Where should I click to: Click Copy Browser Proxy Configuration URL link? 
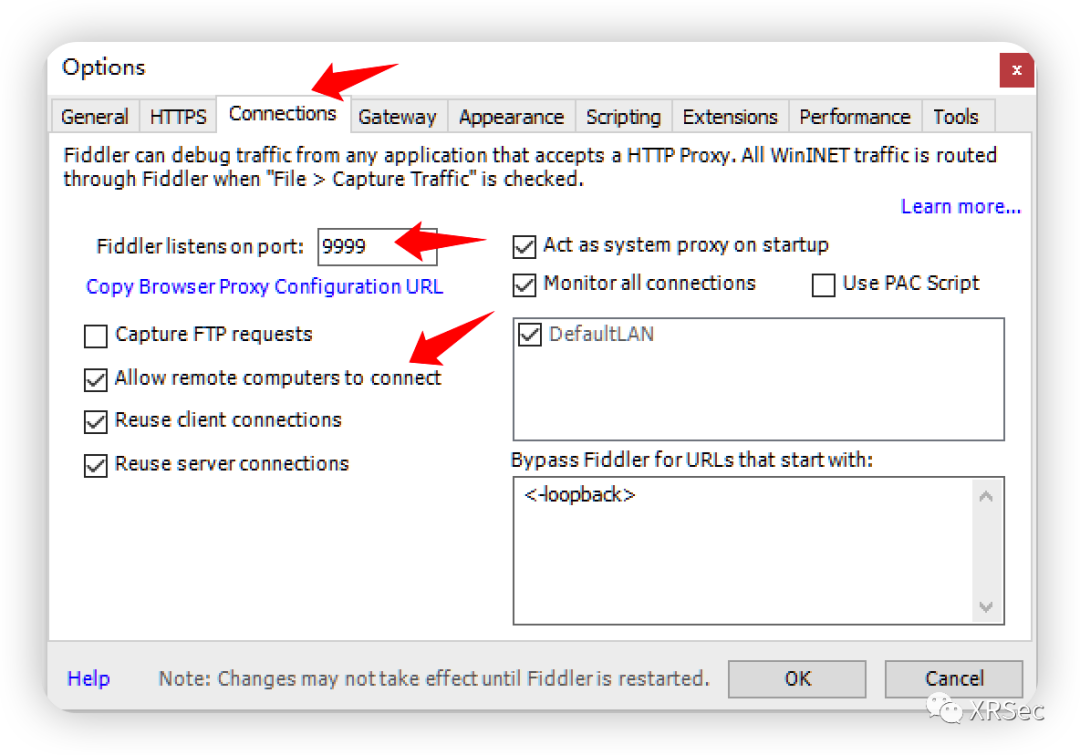[264, 287]
